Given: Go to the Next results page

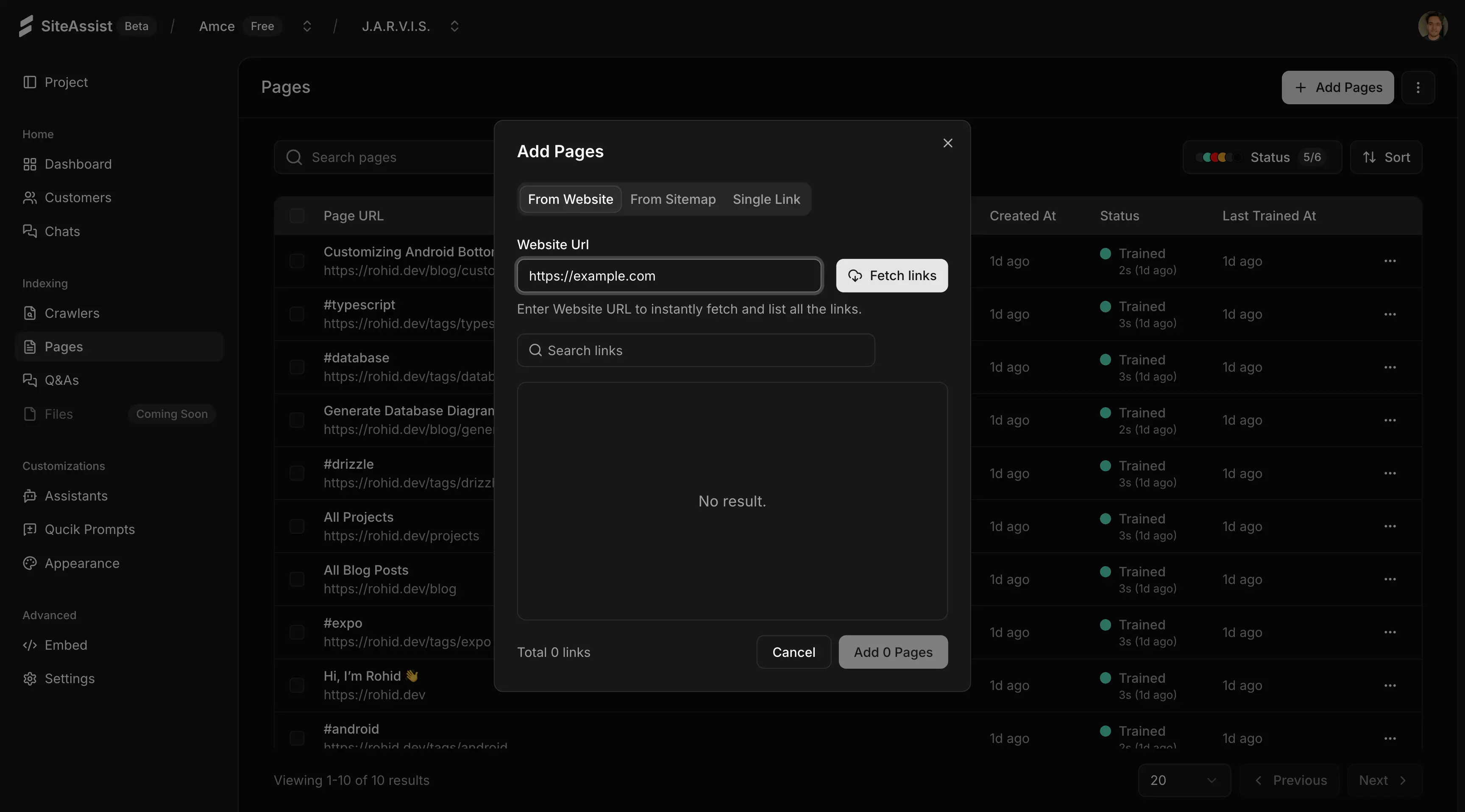Looking at the screenshot, I should 1384,781.
